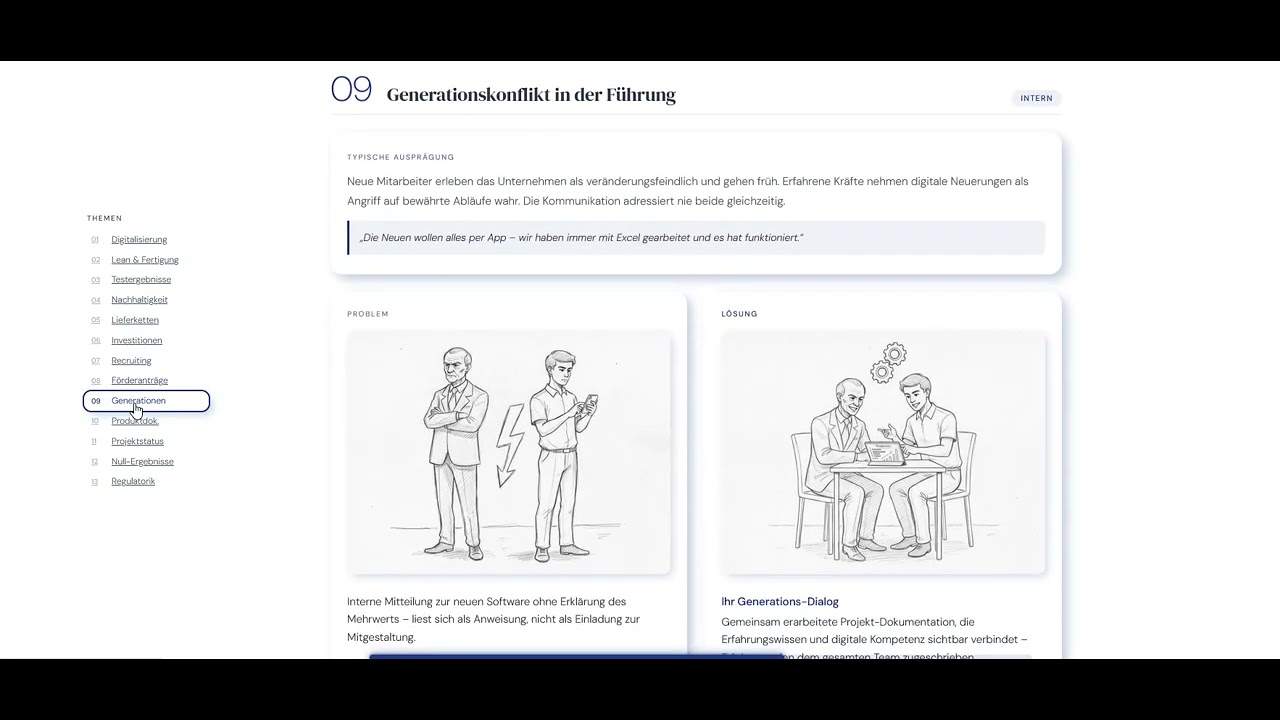Image resolution: width=1280 pixels, height=720 pixels.
Task: Open the Lösung sketch of men at table
Action: pos(883,452)
